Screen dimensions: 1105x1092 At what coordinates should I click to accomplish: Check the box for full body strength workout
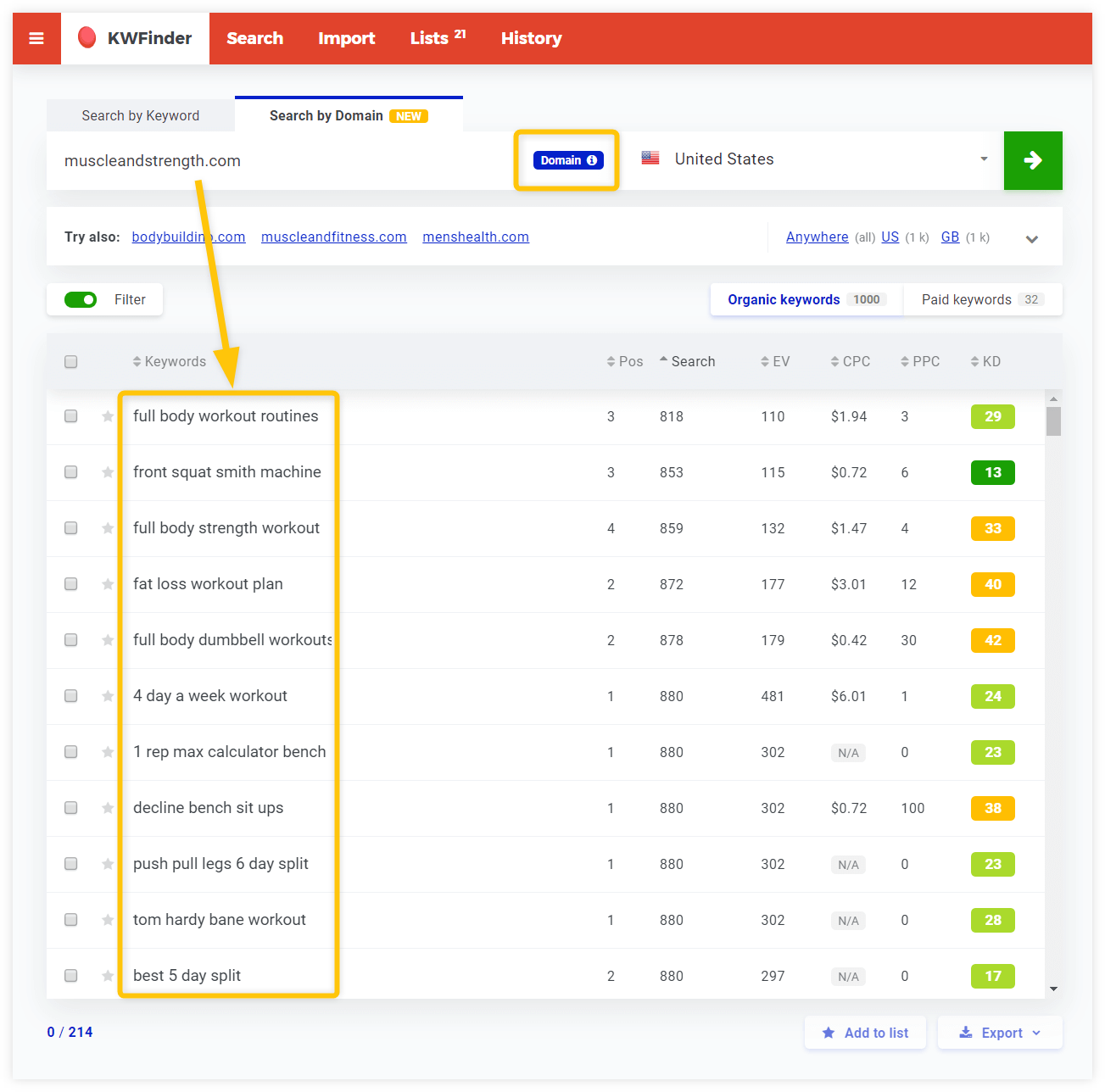pos(71,528)
